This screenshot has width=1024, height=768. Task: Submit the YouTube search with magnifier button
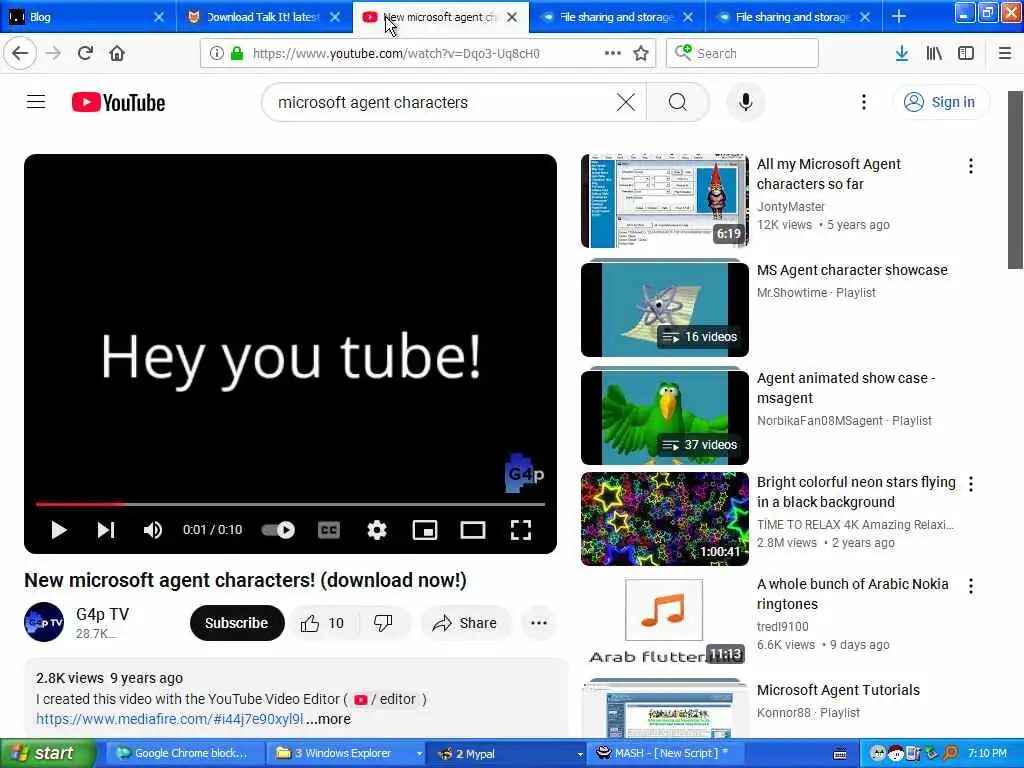pos(678,103)
